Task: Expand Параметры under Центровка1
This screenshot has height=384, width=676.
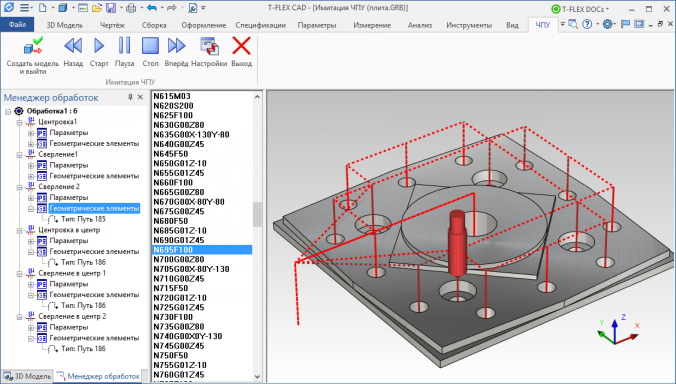Action: tap(31, 133)
